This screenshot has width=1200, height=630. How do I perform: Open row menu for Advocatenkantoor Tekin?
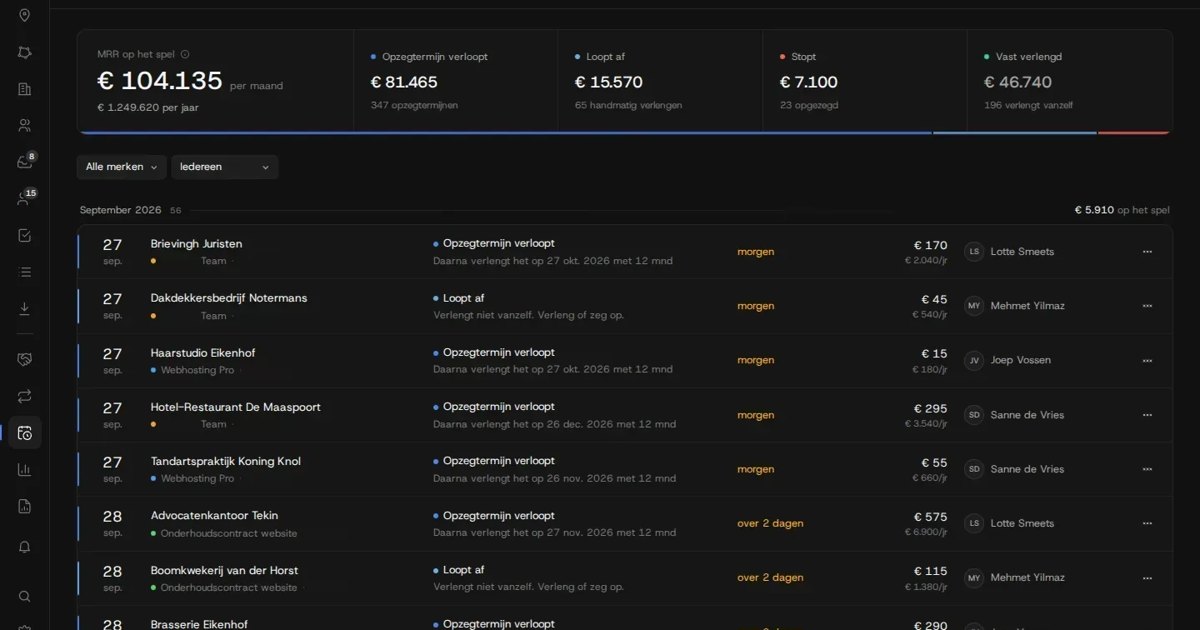(x=1147, y=523)
